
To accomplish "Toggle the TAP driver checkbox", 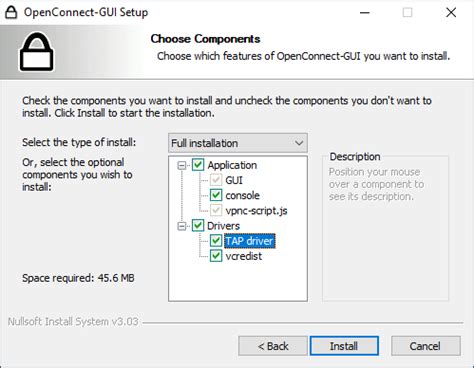I will (x=216, y=241).
